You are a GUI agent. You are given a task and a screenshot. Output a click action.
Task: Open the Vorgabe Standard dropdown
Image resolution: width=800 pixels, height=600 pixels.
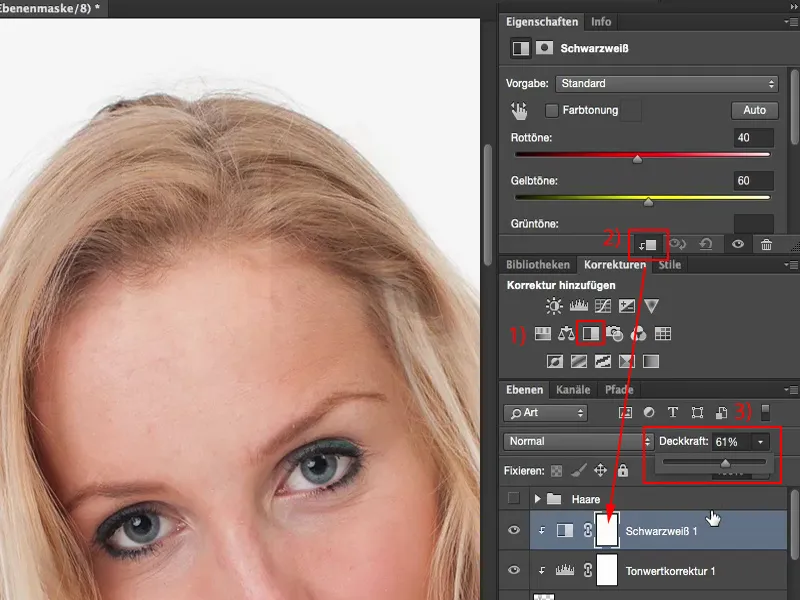(x=667, y=84)
